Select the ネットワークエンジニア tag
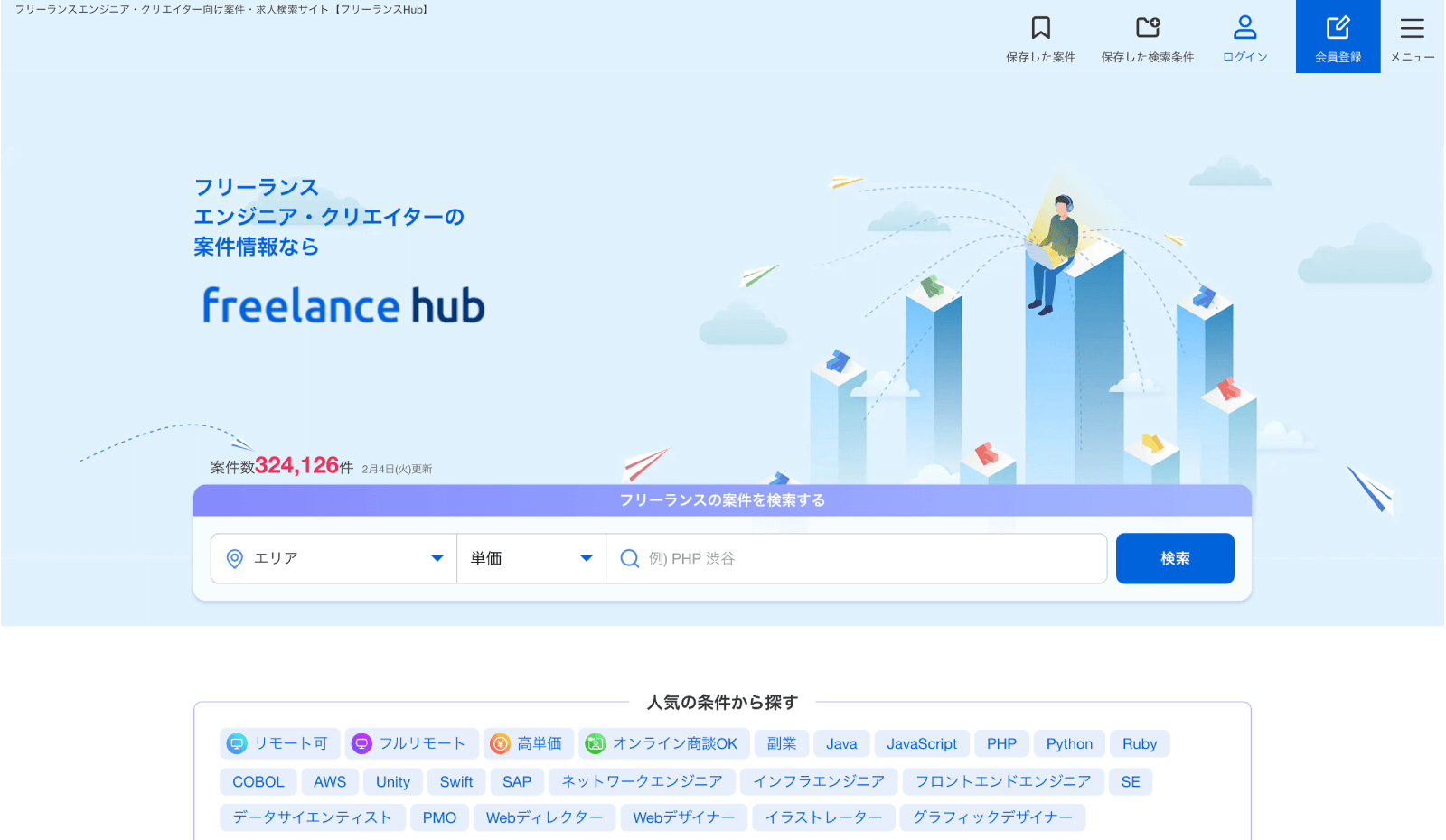The width and height of the screenshot is (1446, 840). pyautogui.click(x=642, y=781)
